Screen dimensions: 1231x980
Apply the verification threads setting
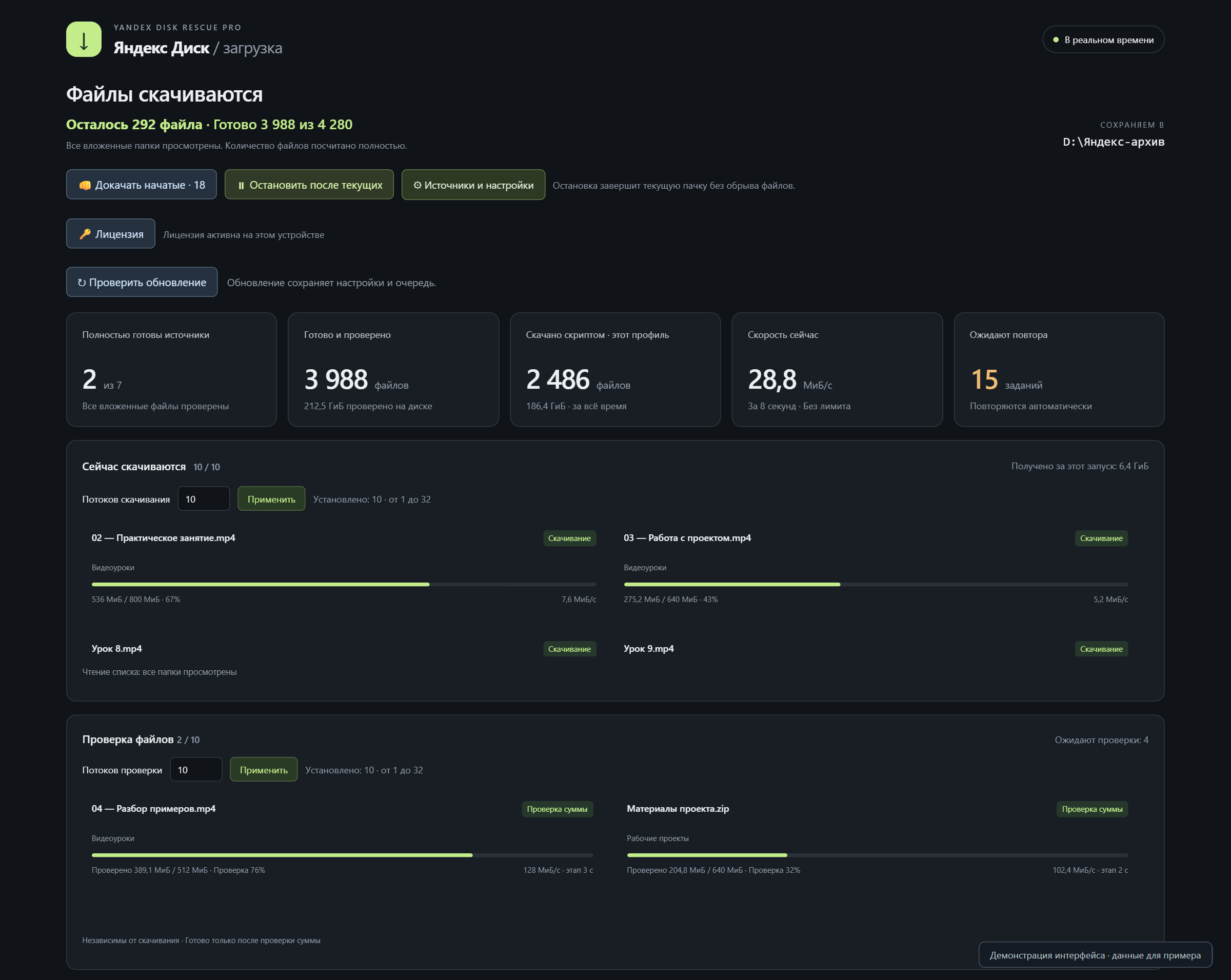click(x=263, y=769)
